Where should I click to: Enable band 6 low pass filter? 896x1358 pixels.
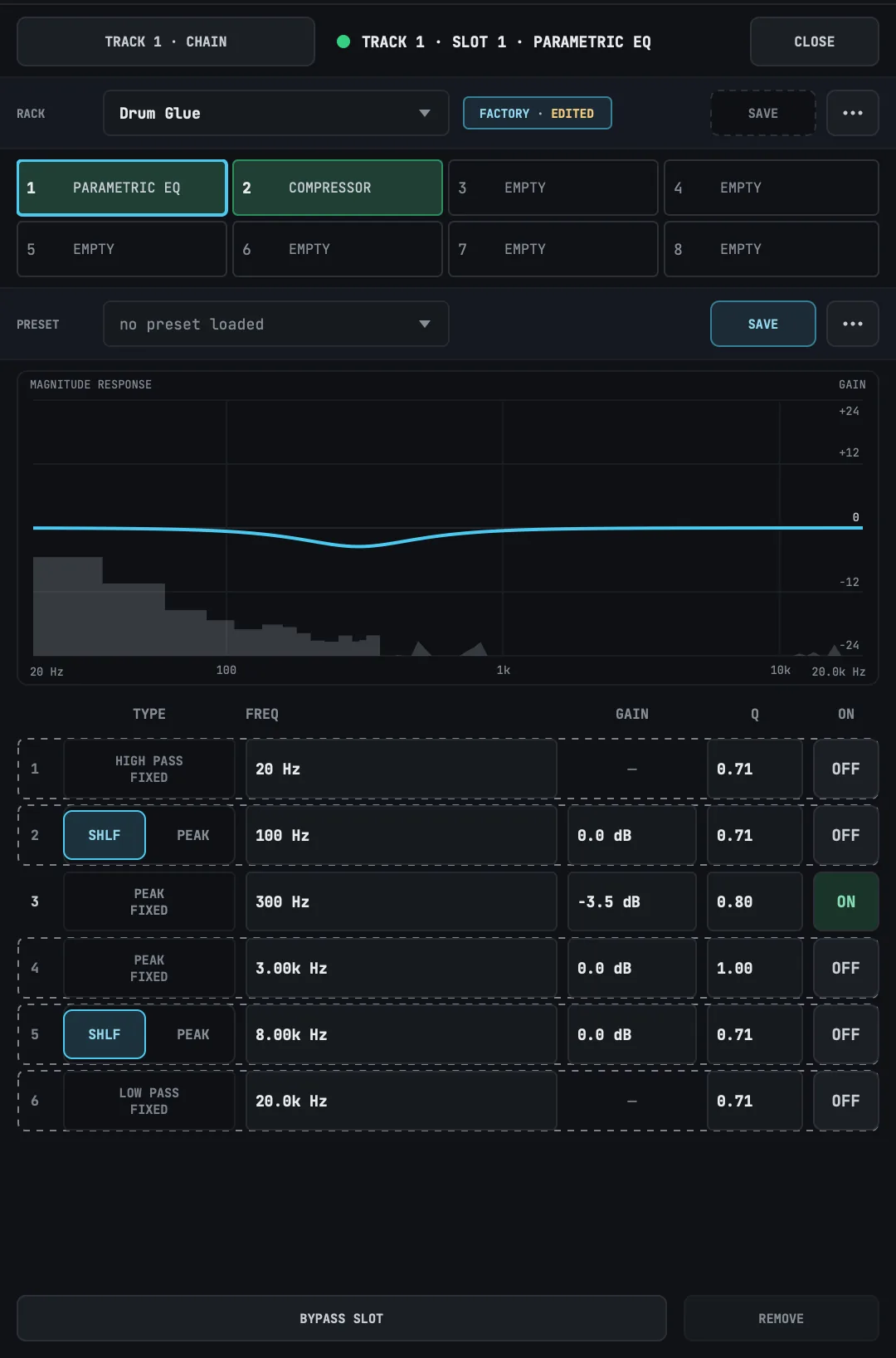(x=845, y=1101)
